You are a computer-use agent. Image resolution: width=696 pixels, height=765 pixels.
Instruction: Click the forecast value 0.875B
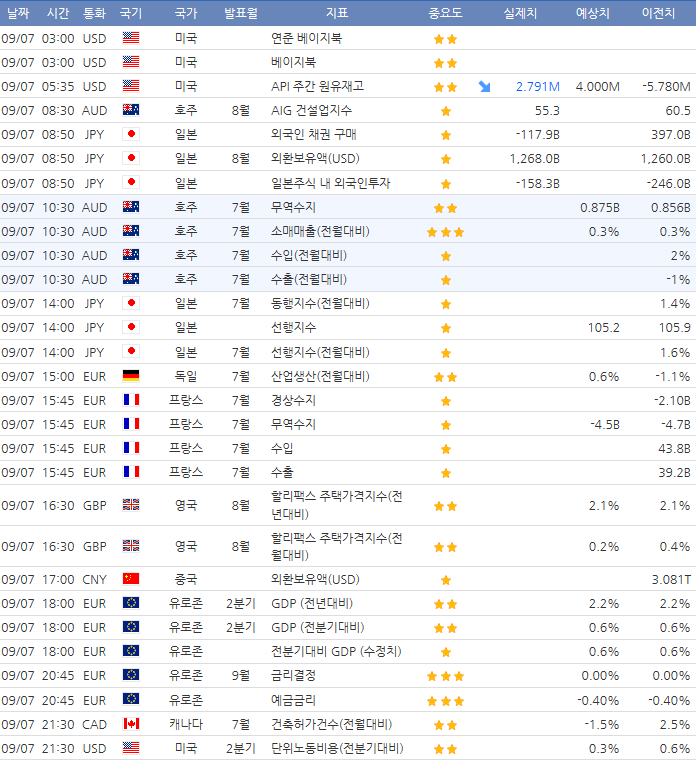tap(600, 208)
